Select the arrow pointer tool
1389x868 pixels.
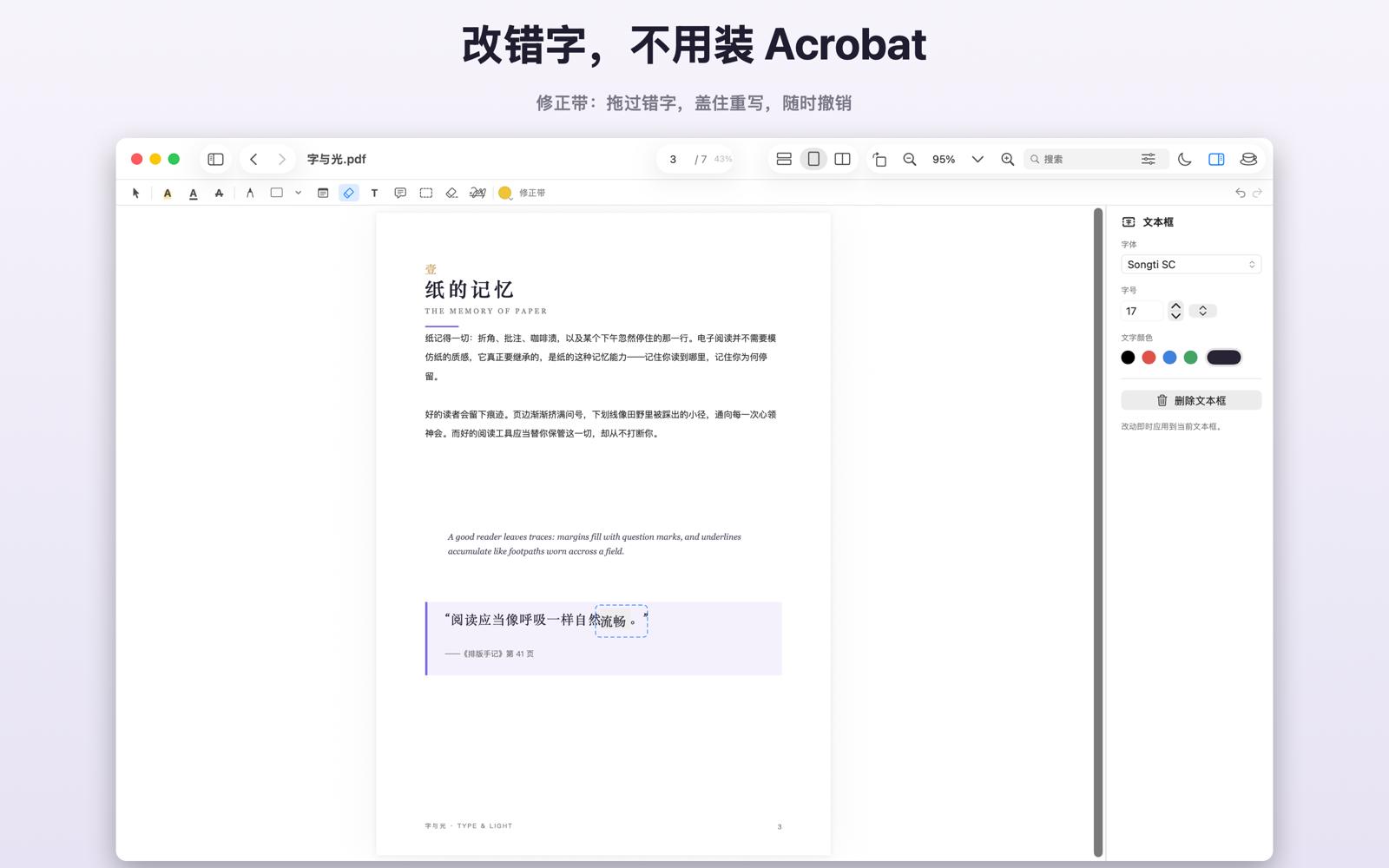coord(135,193)
